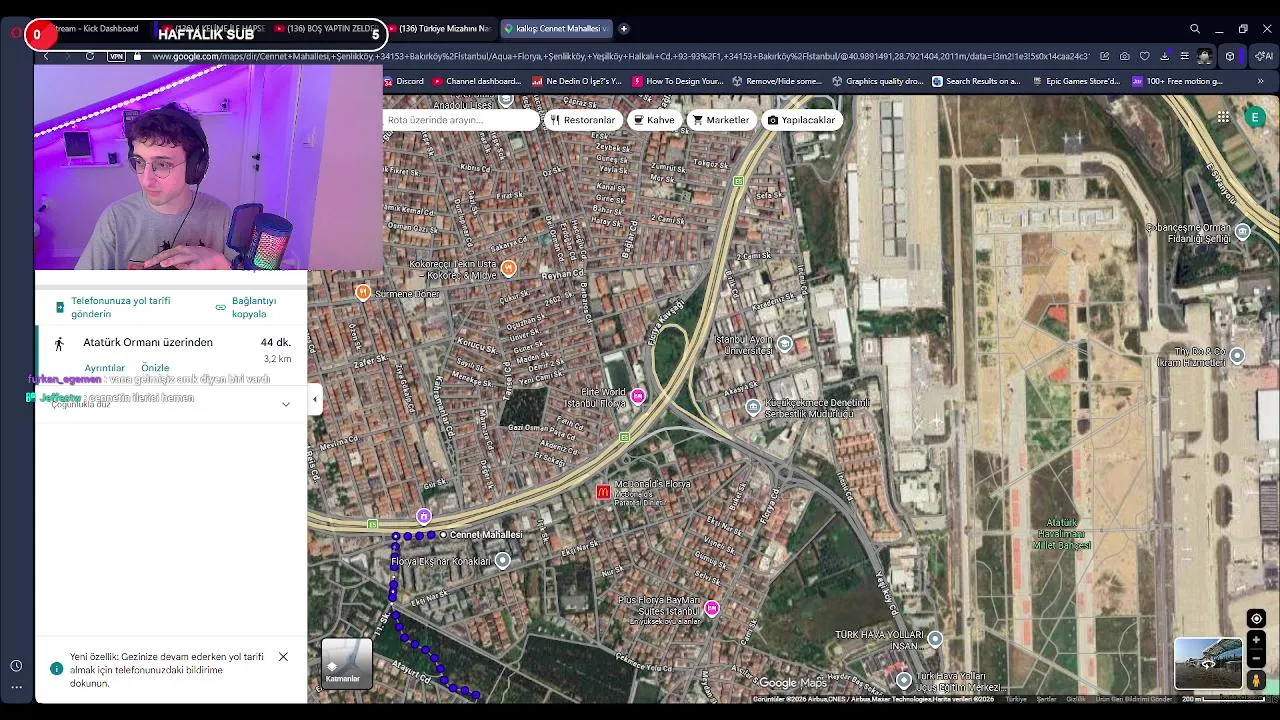
Task: Open the browser downloads icon
Action: pos(1164,56)
